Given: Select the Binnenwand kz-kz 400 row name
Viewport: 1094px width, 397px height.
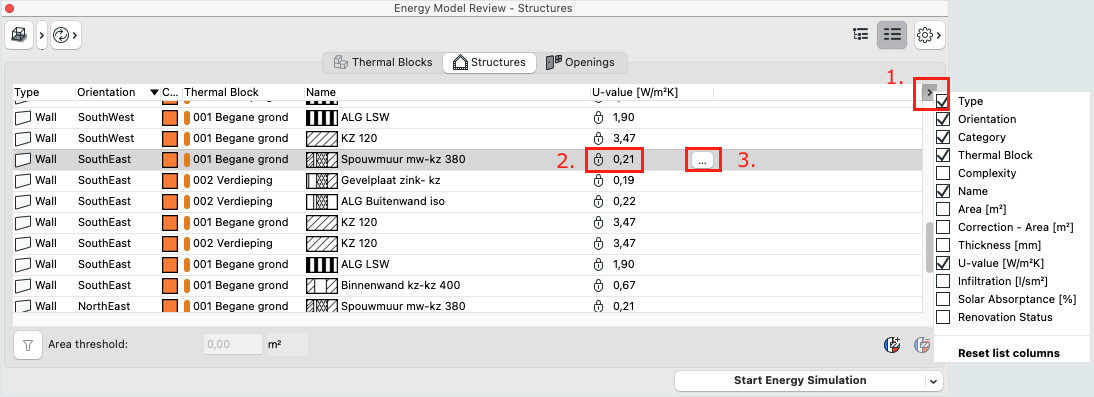Looking at the screenshot, I should click(x=400, y=285).
